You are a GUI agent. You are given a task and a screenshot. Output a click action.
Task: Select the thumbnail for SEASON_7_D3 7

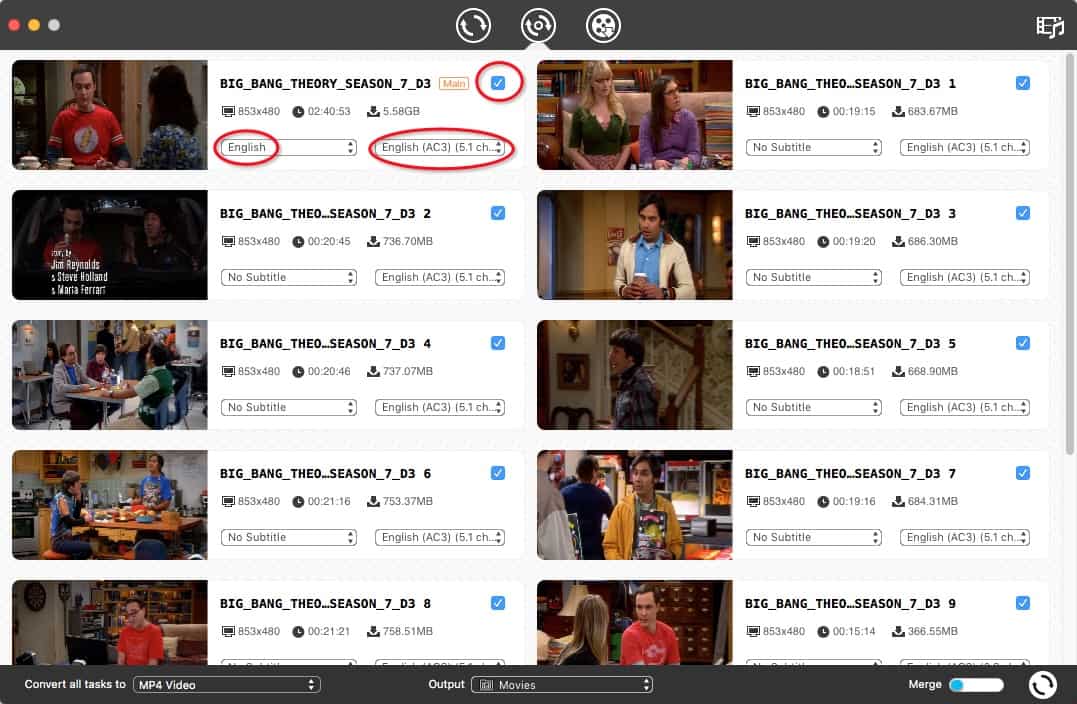[635, 505]
